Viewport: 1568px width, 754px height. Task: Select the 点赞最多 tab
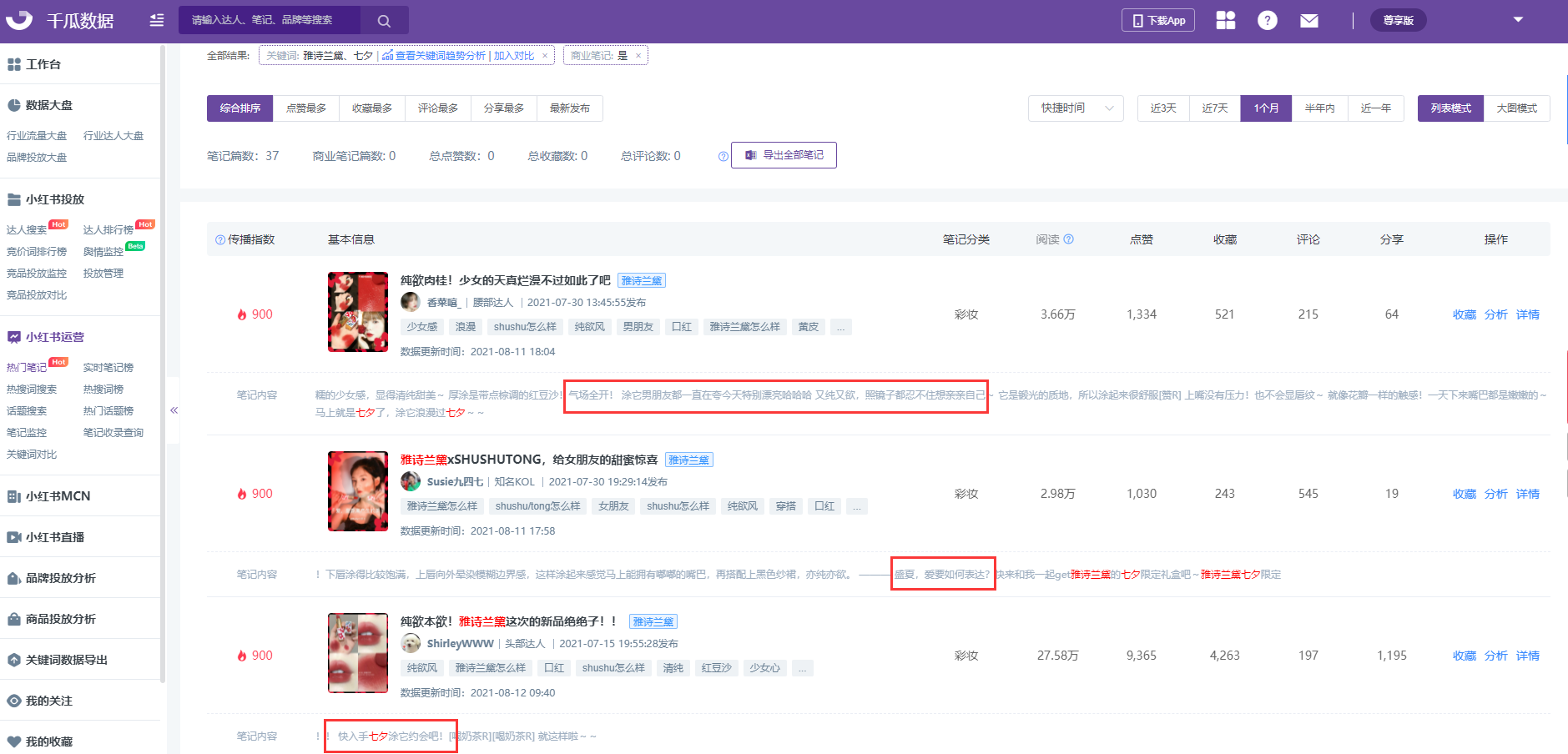pyautogui.click(x=306, y=108)
